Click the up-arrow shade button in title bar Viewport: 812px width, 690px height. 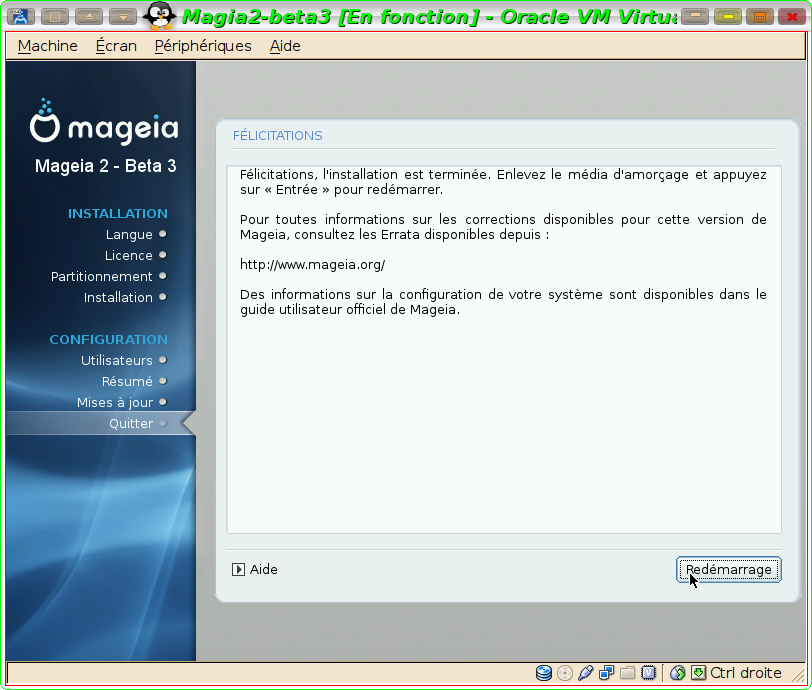[89, 17]
